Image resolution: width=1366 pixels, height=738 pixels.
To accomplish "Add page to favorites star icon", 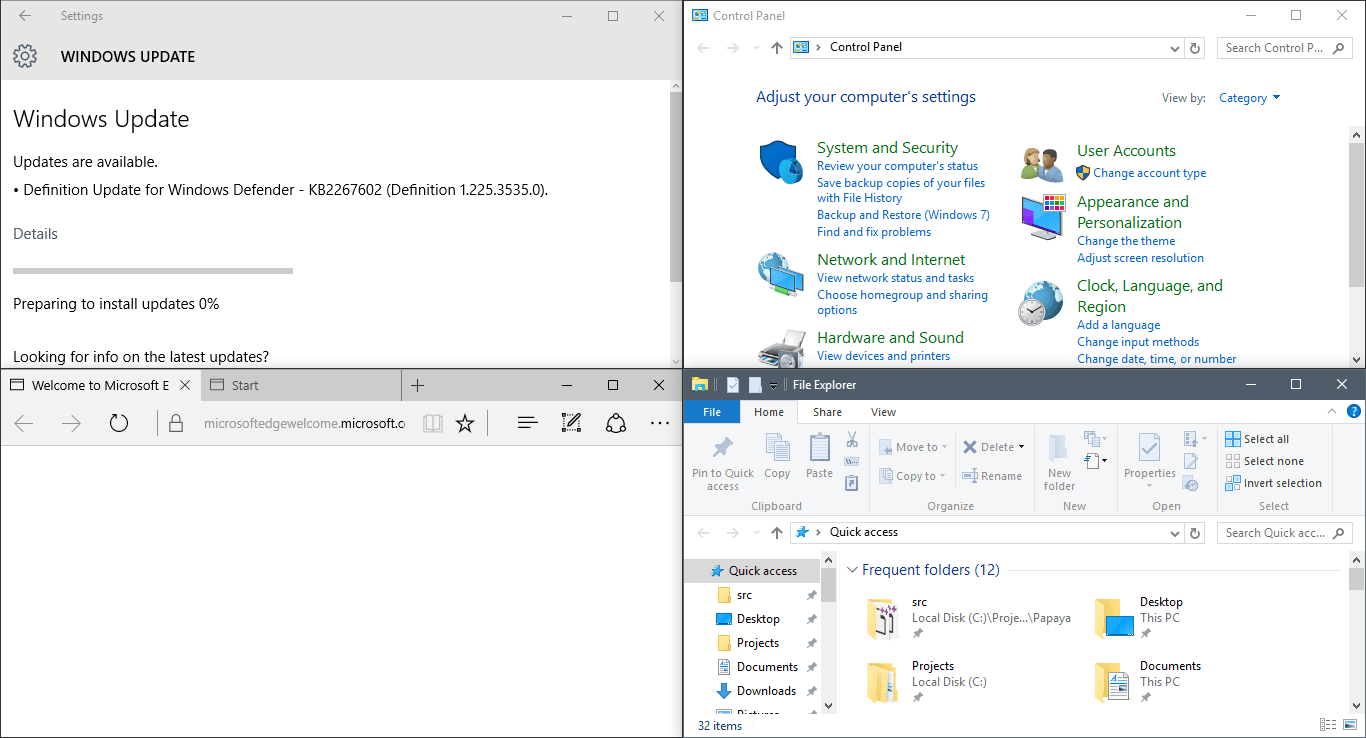I will [x=465, y=423].
